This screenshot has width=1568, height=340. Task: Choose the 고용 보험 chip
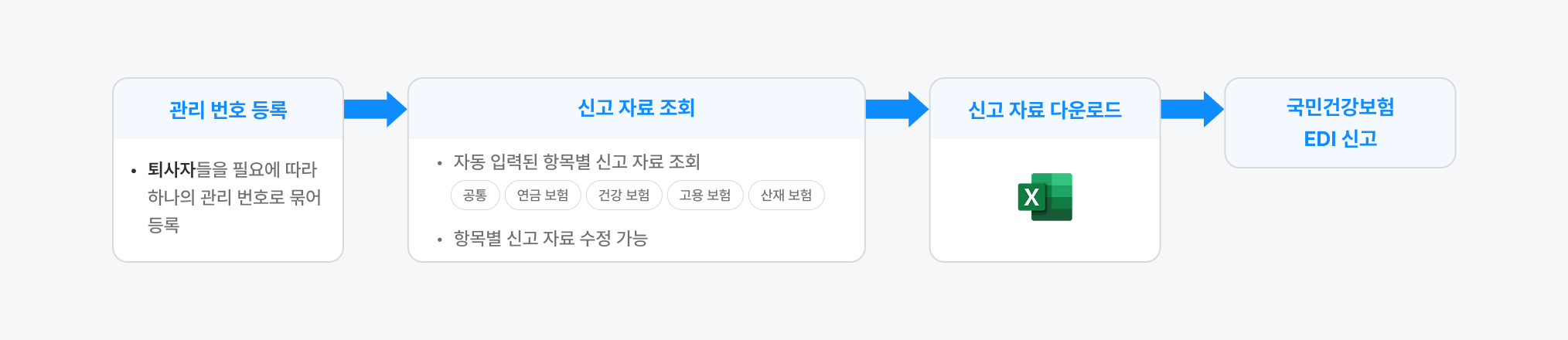click(x=705, y=195)
